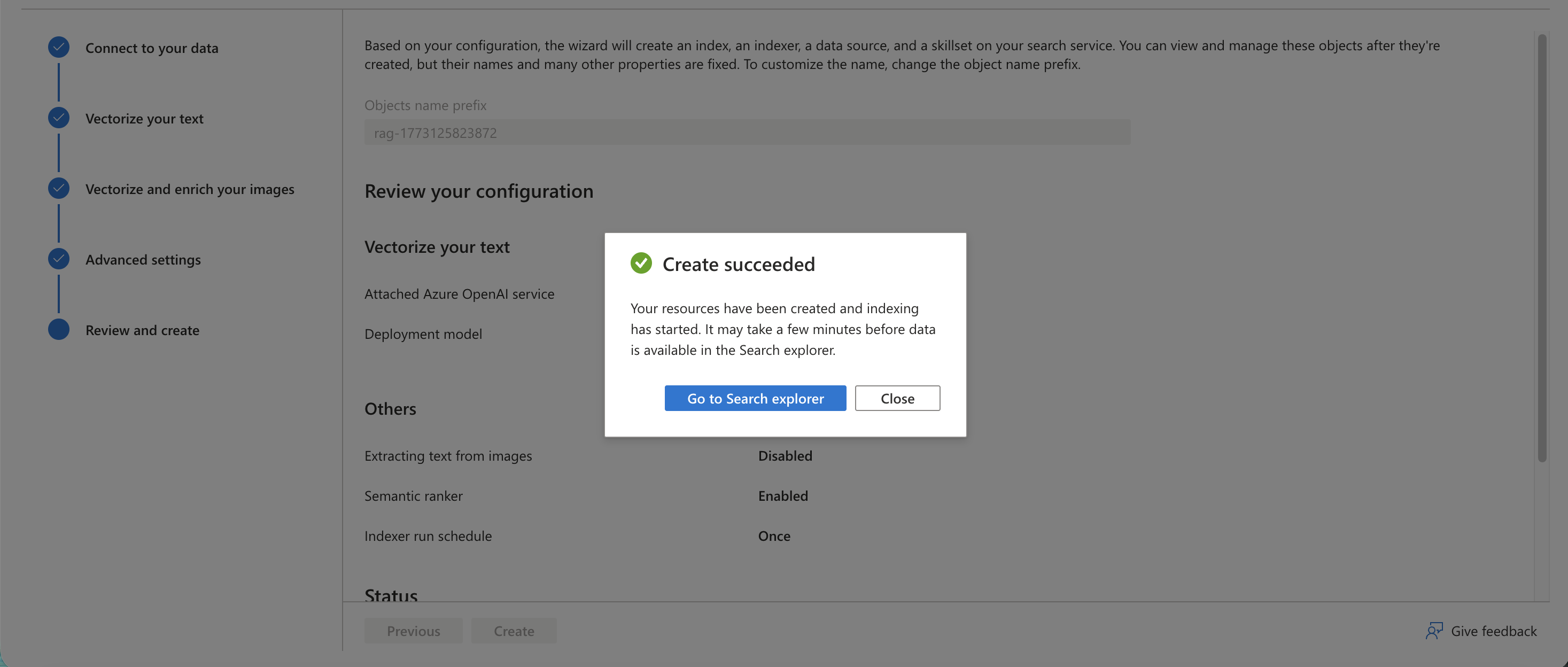The height and width of the screenshot is (667, 1568).
Task: Click the Give feedback person icon
Action: [x=1434, y=631]
